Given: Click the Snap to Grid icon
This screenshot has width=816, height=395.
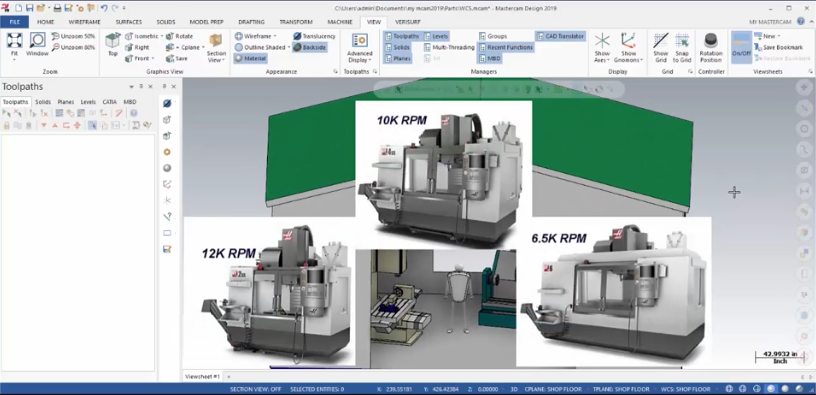Looking at the screenshot, I should pos(682,41).
